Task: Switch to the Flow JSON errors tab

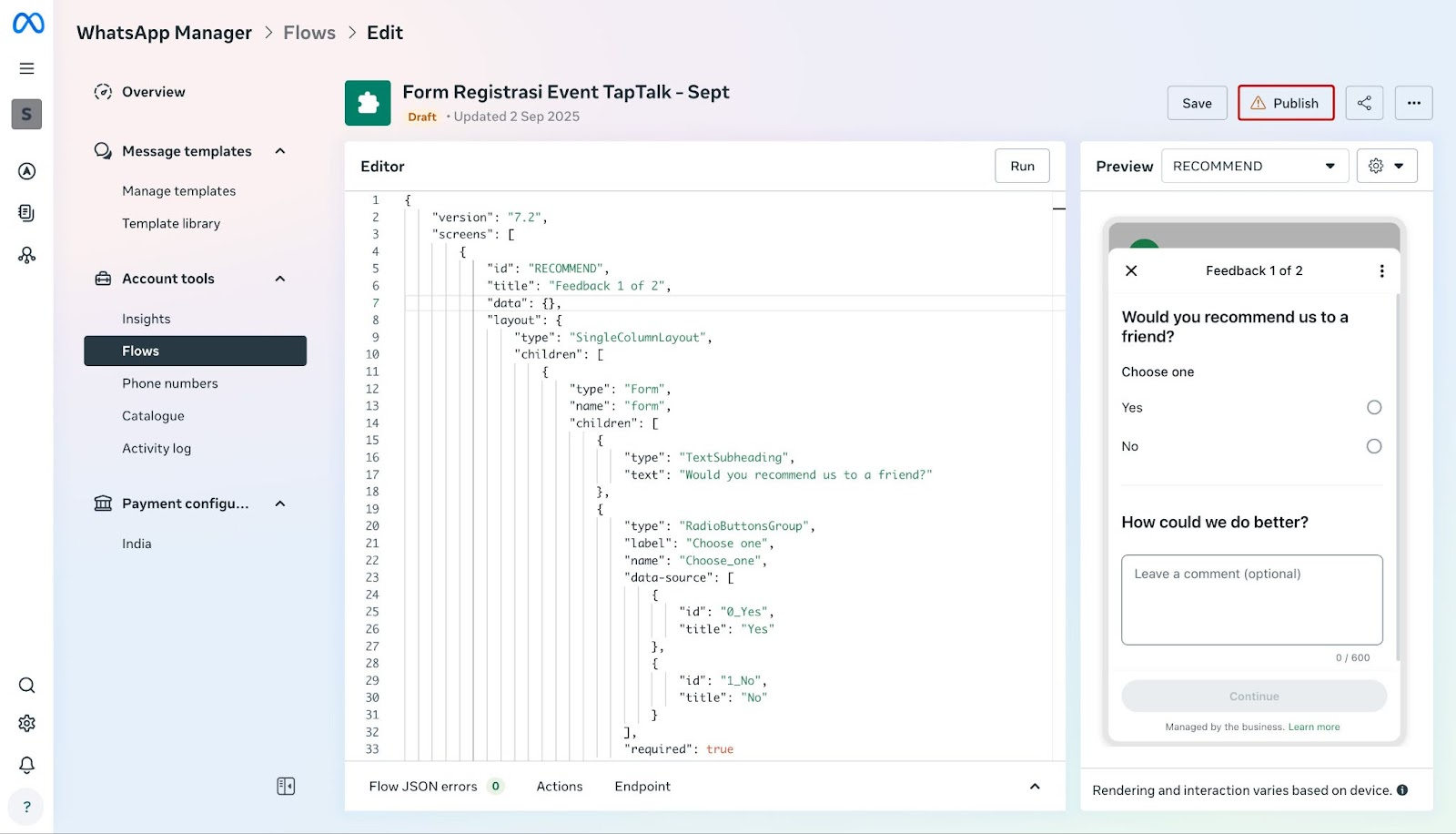Action: click(436, 787)
